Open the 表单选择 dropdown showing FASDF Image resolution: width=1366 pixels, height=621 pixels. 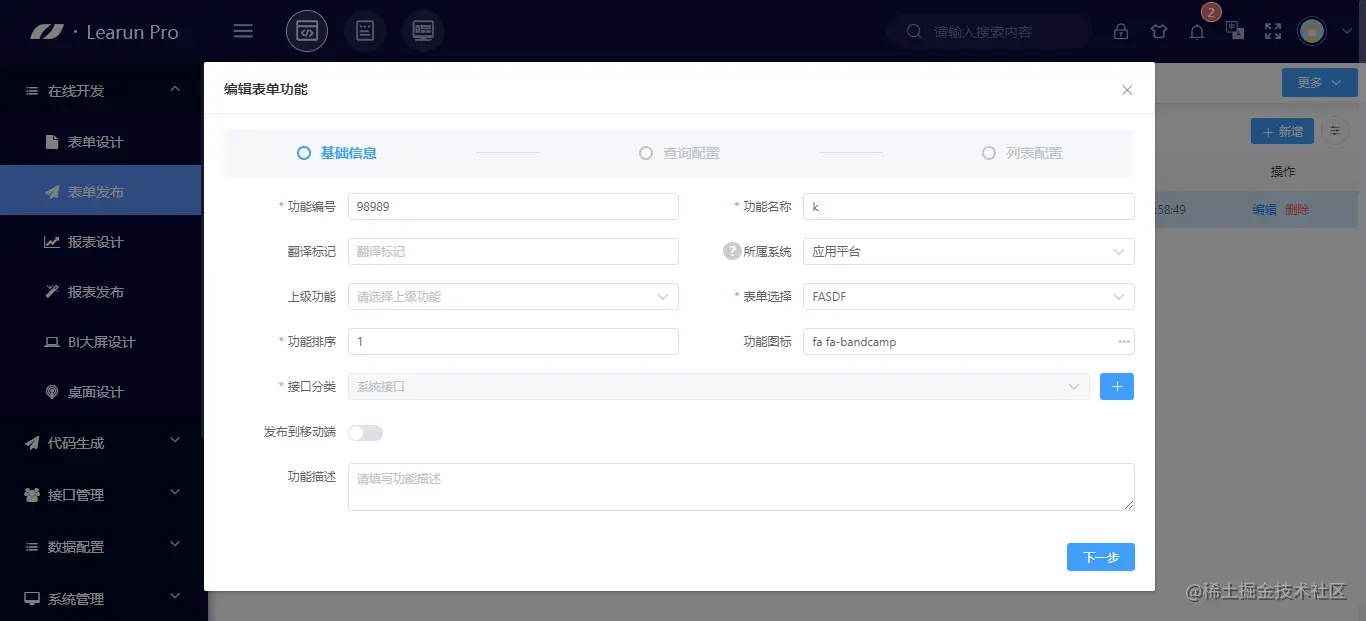click(x=969, y=296)
